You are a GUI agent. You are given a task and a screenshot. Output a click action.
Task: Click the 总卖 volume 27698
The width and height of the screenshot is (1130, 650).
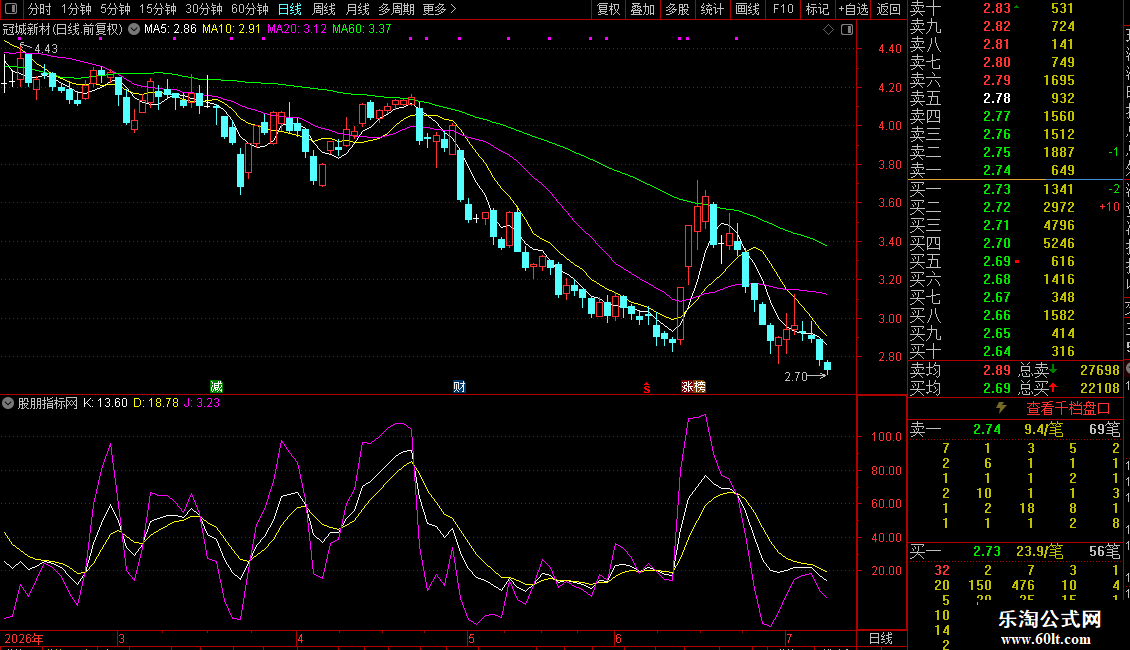pos(1100,370)
